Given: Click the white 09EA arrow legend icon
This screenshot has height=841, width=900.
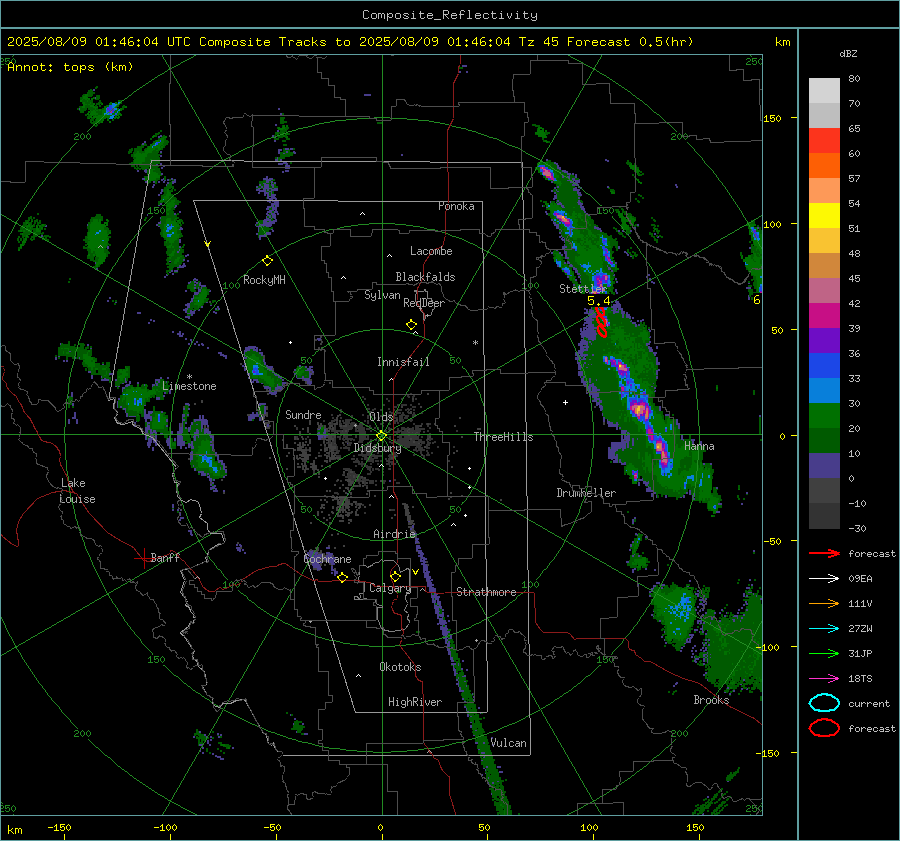Looking at the screenshot, I should (x=824, y=579).
